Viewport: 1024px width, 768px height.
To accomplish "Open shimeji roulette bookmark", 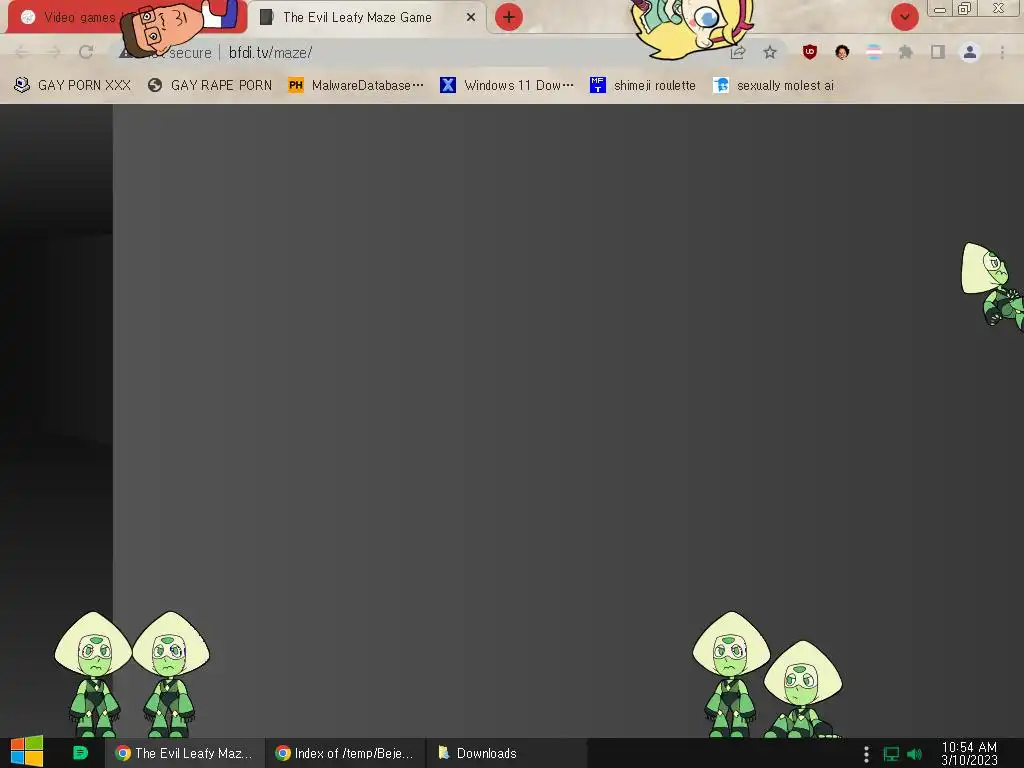I will 643,85.
